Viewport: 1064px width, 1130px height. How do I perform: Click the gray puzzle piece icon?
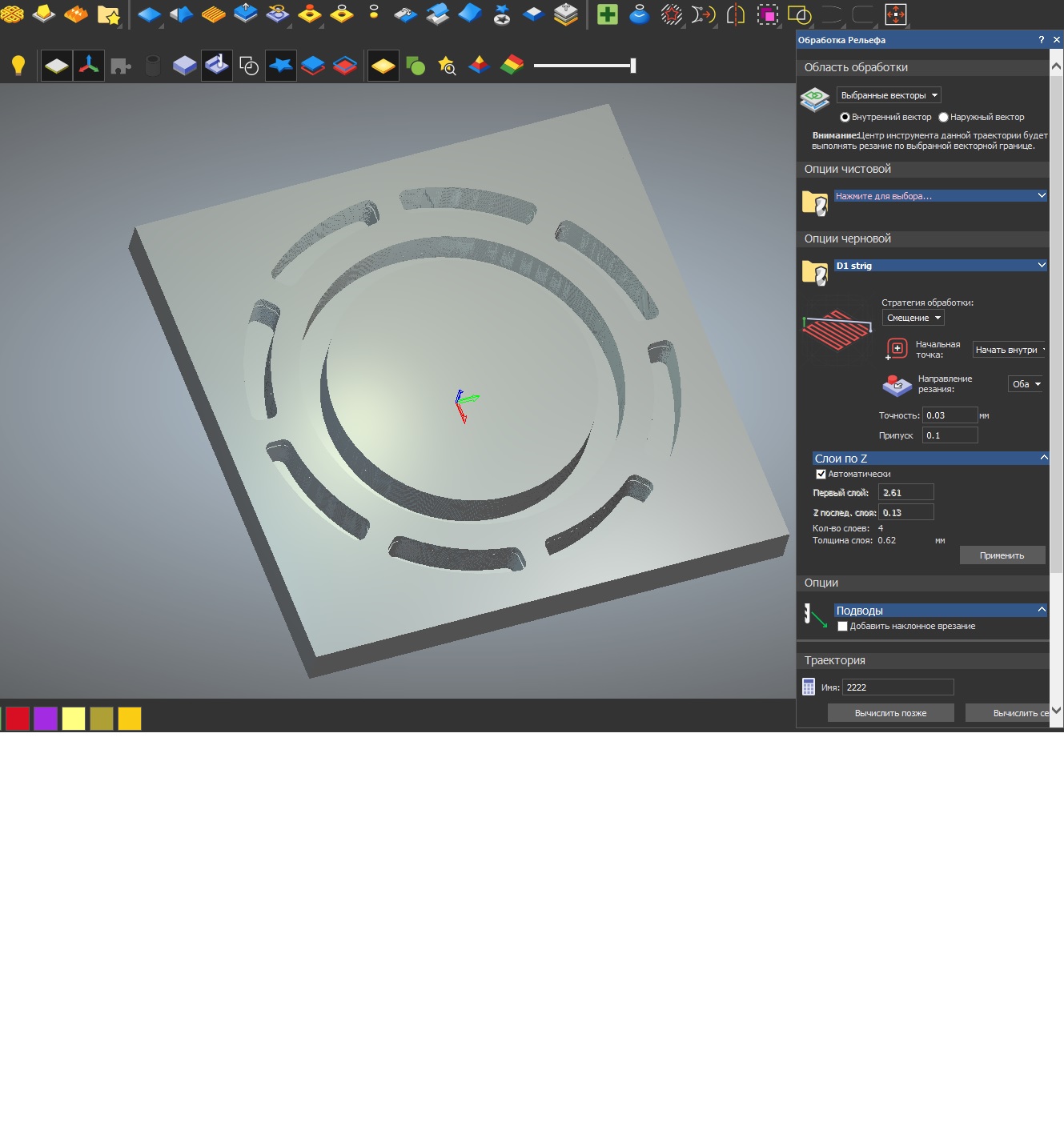coord(121,66)
